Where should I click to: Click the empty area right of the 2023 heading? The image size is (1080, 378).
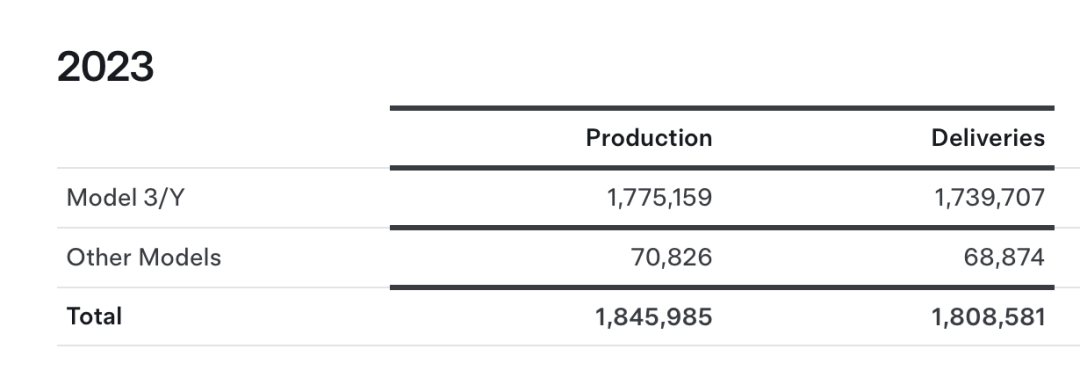(613, 67)
